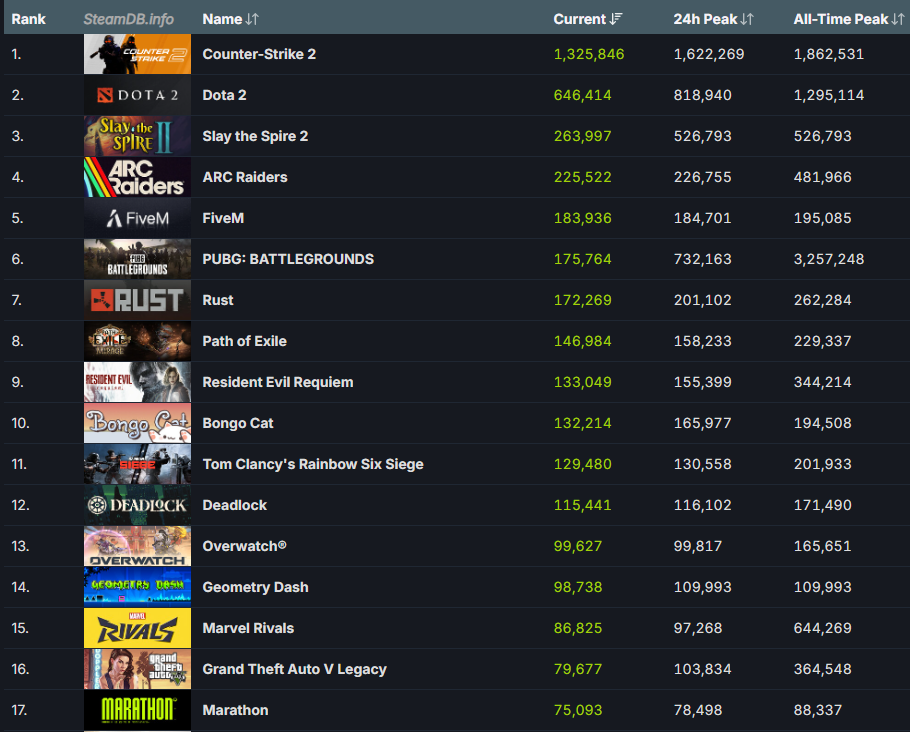Click the Rank column header
Viewport: 910px width, 732px height.
(28, 19)
